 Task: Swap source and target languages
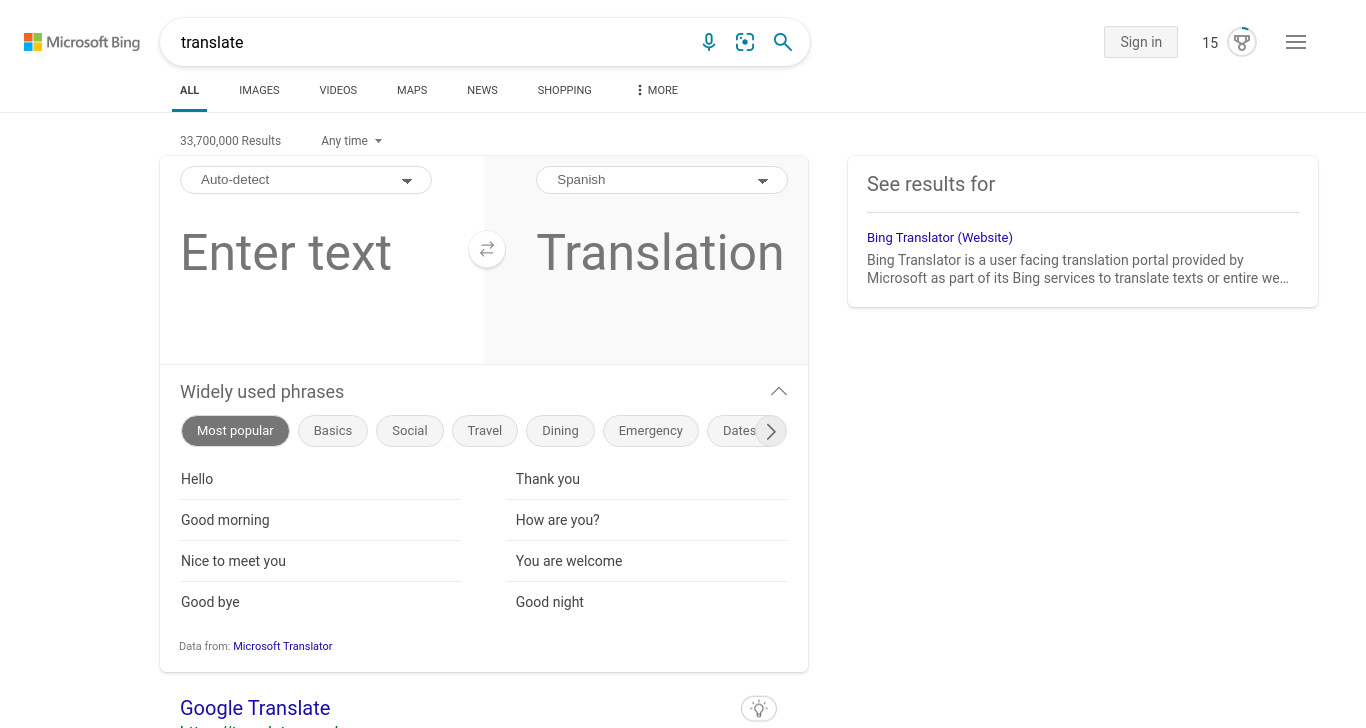(x=487, y=249)
